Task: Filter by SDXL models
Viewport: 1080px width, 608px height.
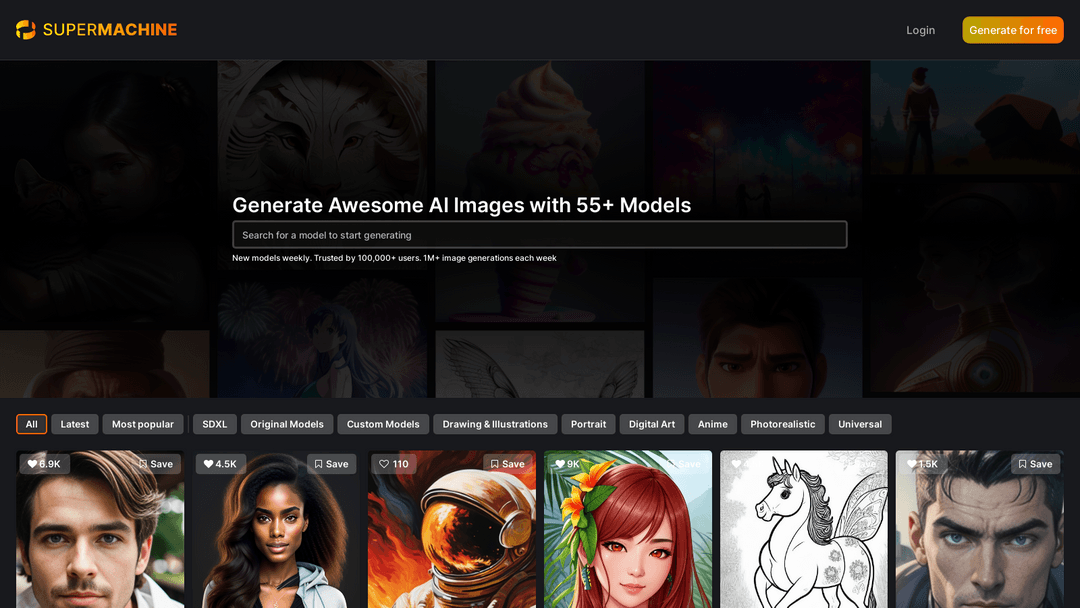Action: coord(214,424)
